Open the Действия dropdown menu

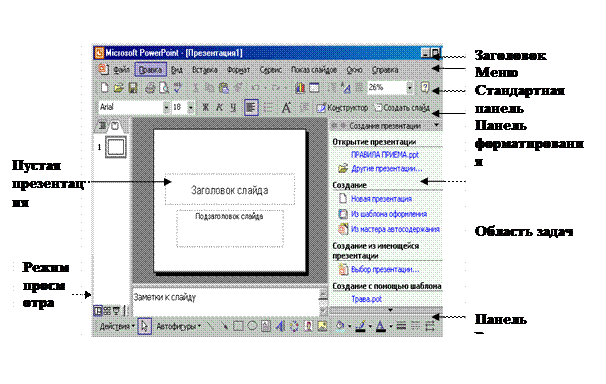pos(117,326)
